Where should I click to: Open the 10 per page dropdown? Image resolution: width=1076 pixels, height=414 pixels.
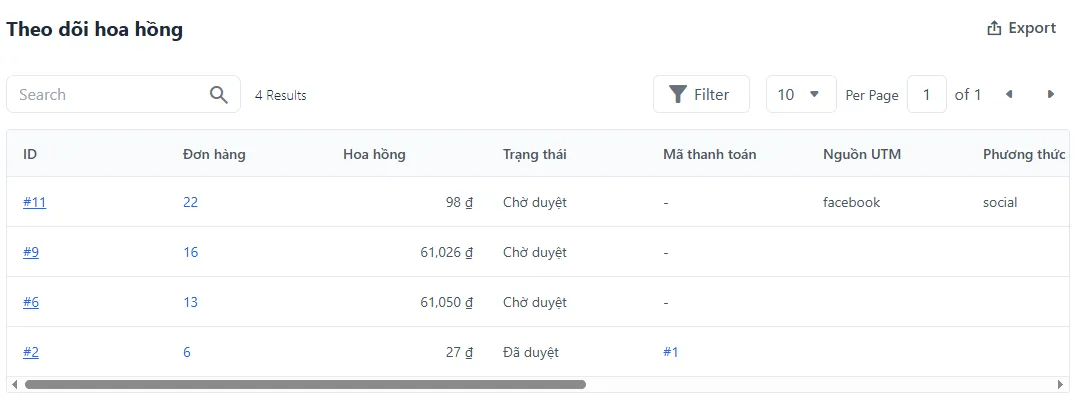(x=801, y=94)
